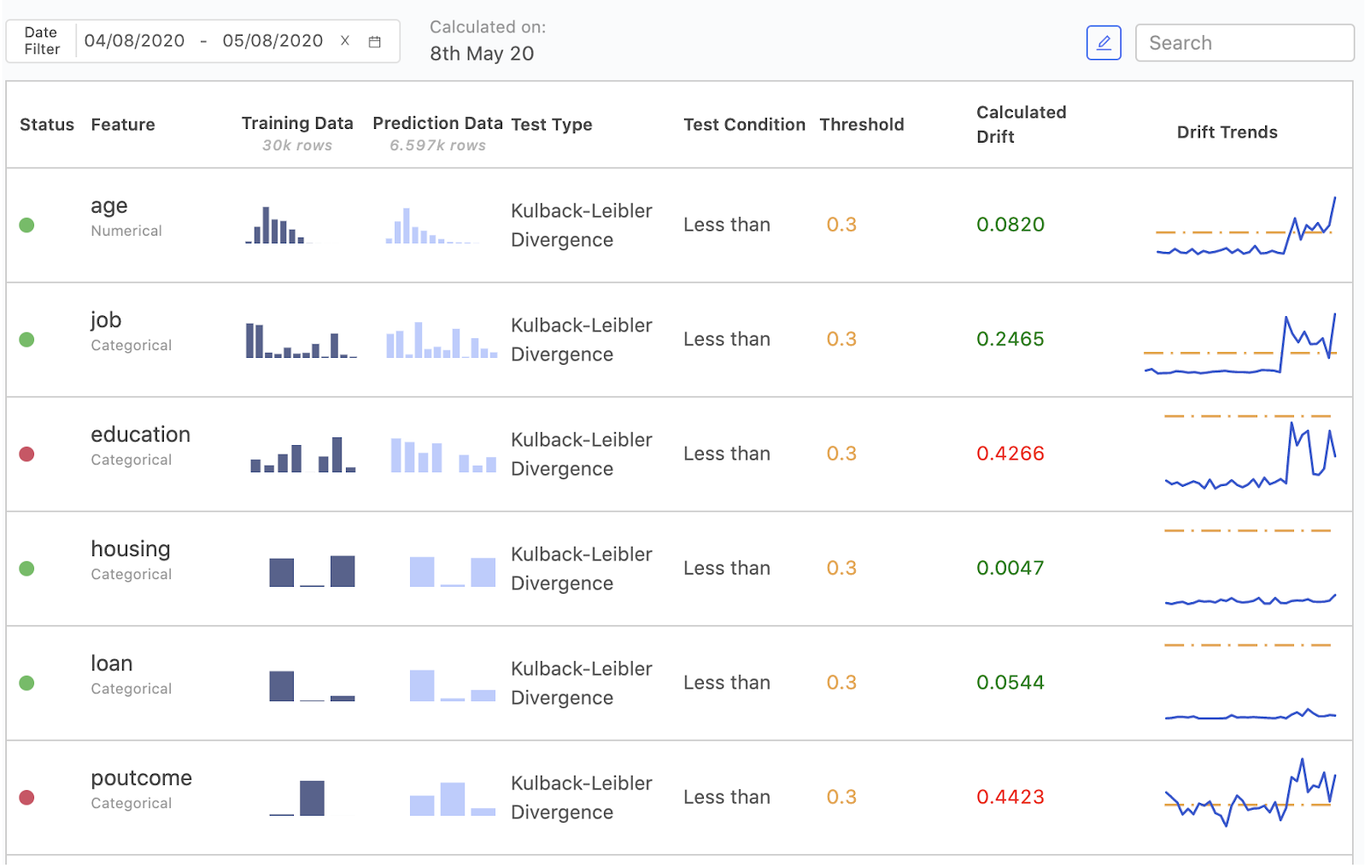Click the training data histogram for job
This screenshot has height=867, width=1366.
click(300, 339)
